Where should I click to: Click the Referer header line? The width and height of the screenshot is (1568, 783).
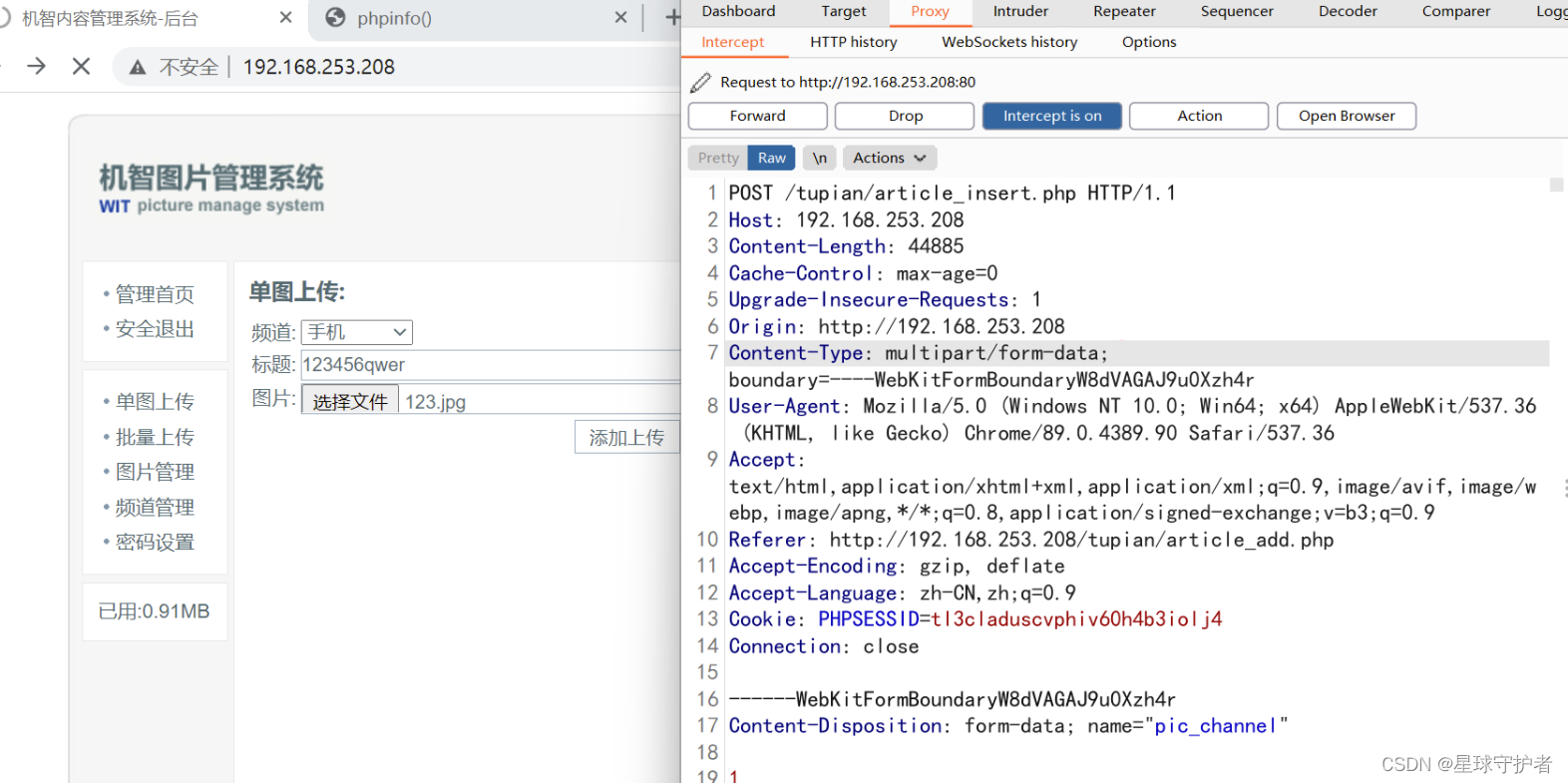tap(1030, 539)
